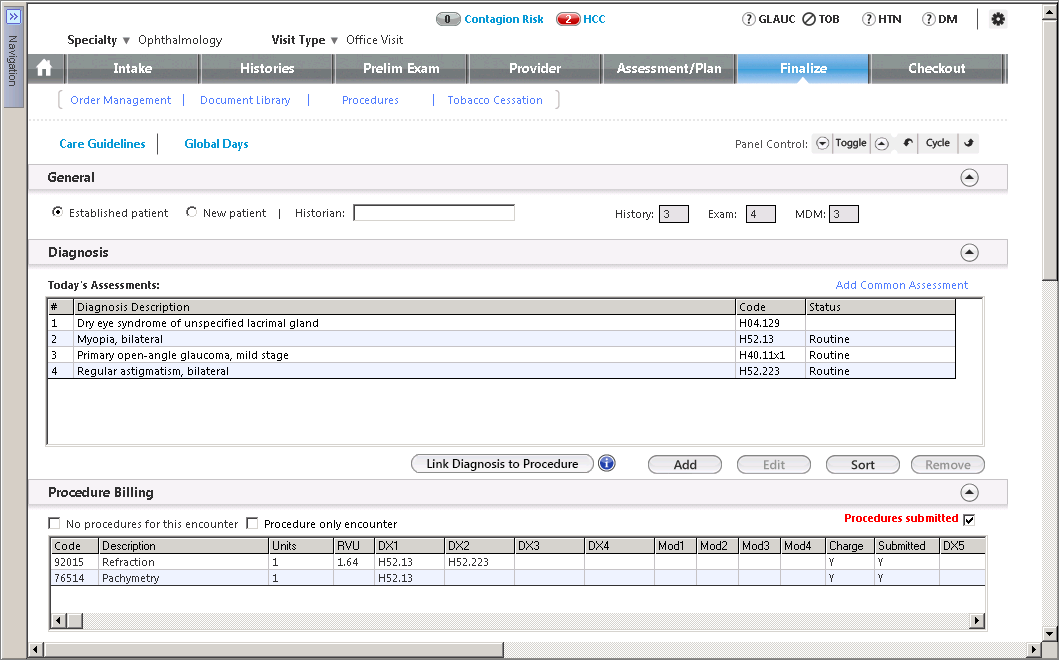
Task: Open Tobacco Cessation link
Action: click(x=495, y=100)
